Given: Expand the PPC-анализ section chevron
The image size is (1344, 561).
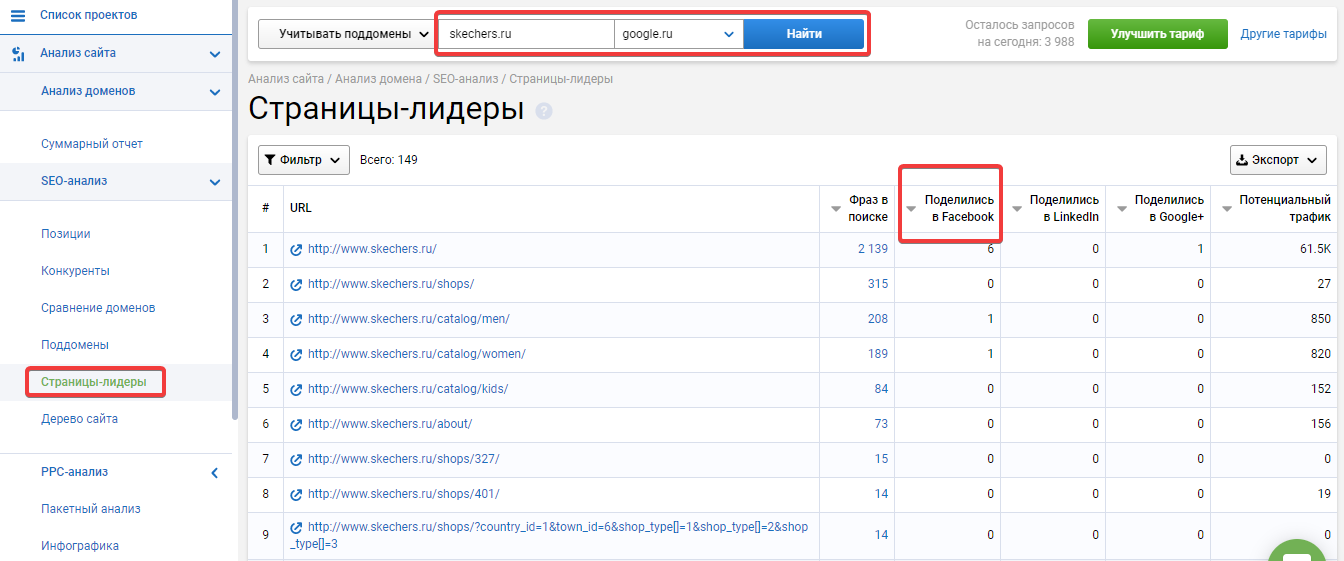Looking at the screenshot, I should [x=215, y=473].
